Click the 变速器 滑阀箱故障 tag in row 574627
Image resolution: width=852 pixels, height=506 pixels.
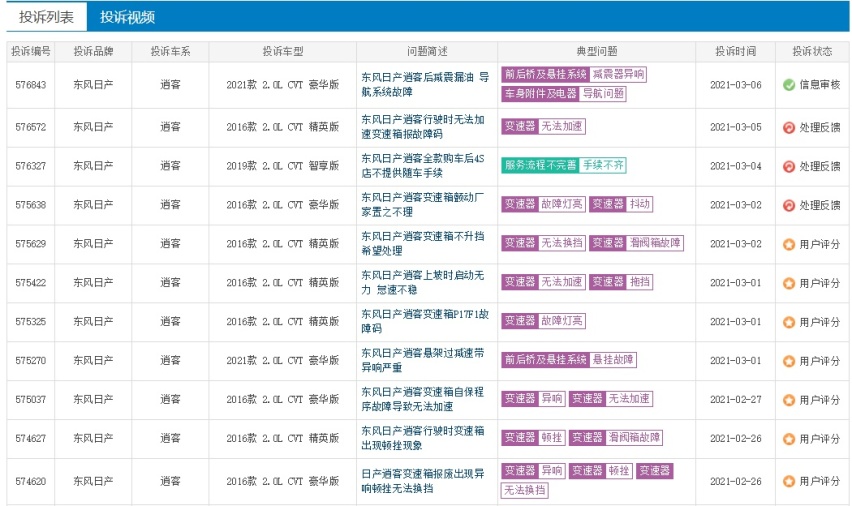pyautogui.click(x=616, y=438)
